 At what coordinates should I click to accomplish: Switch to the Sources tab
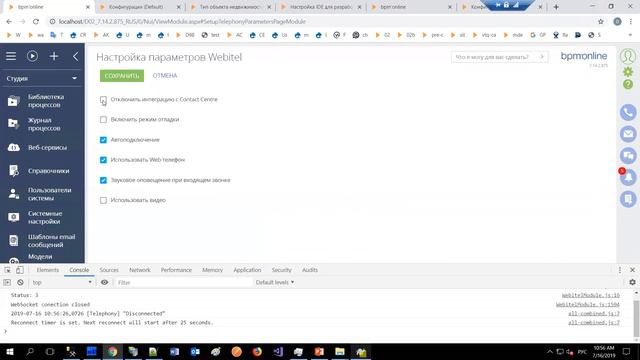tap(109, 270)
